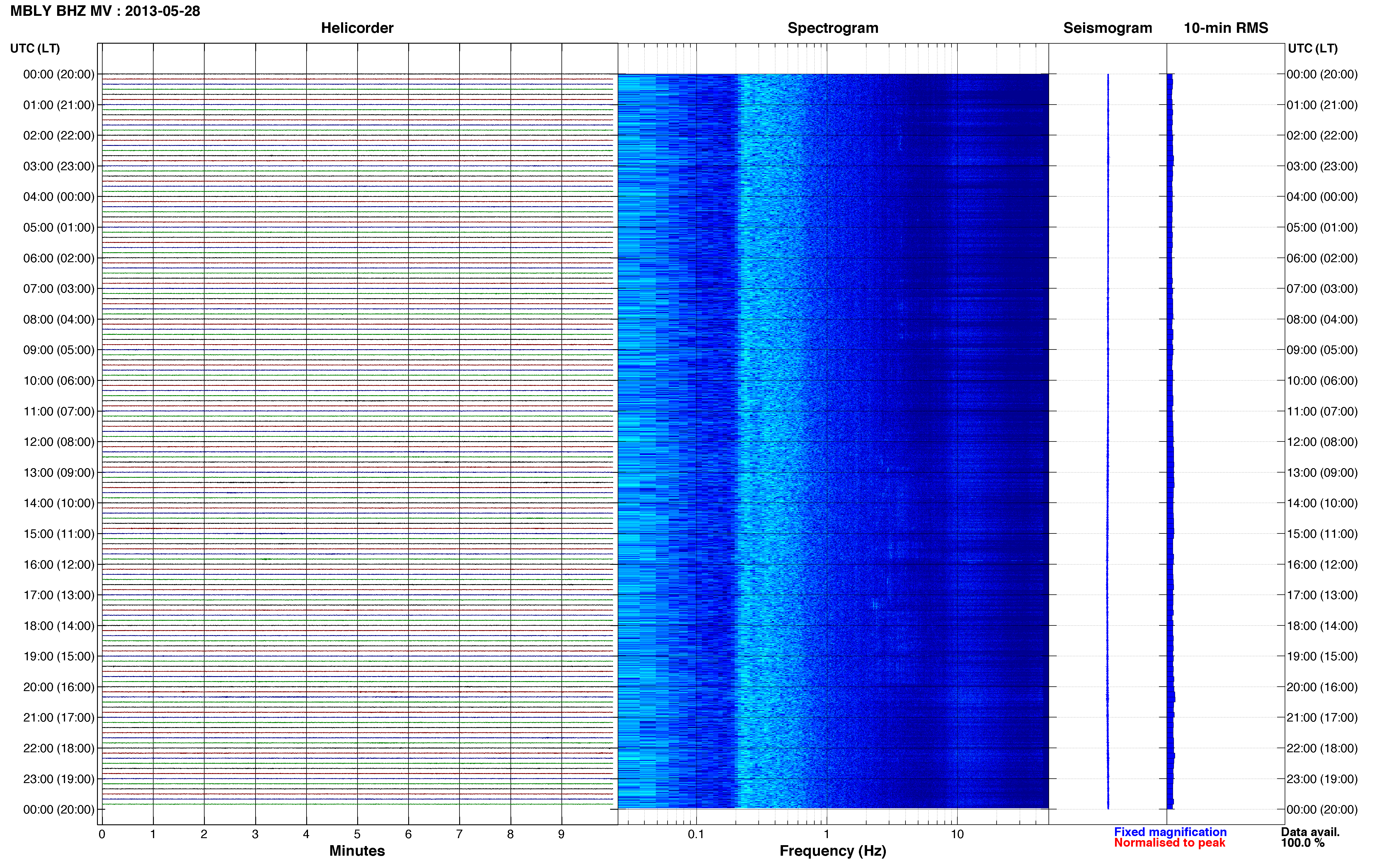Click the spectrogram frequency tick '10'
Screen dimensions: 1389x868
(957, 834)
